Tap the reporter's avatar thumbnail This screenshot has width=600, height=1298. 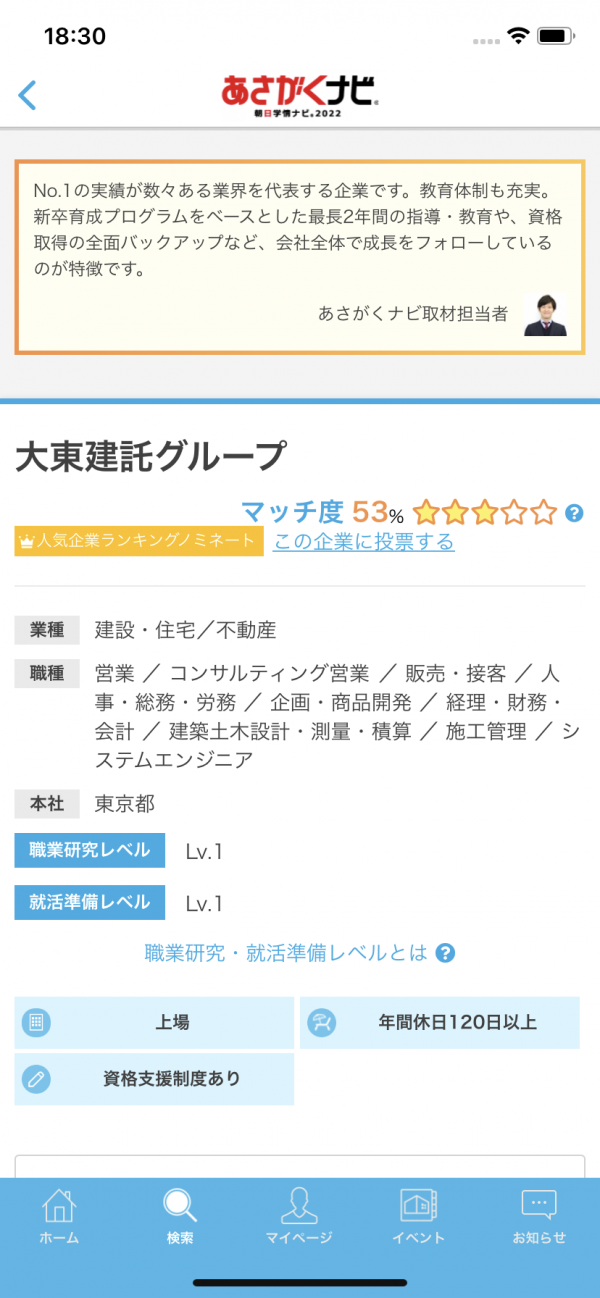click(546, 315)
